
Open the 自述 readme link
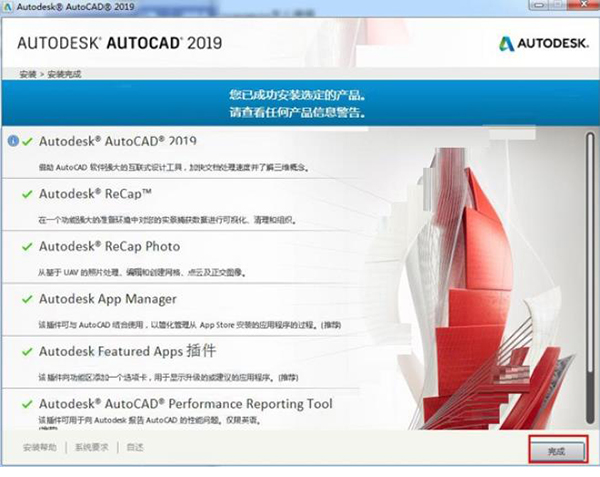(135, 447)
